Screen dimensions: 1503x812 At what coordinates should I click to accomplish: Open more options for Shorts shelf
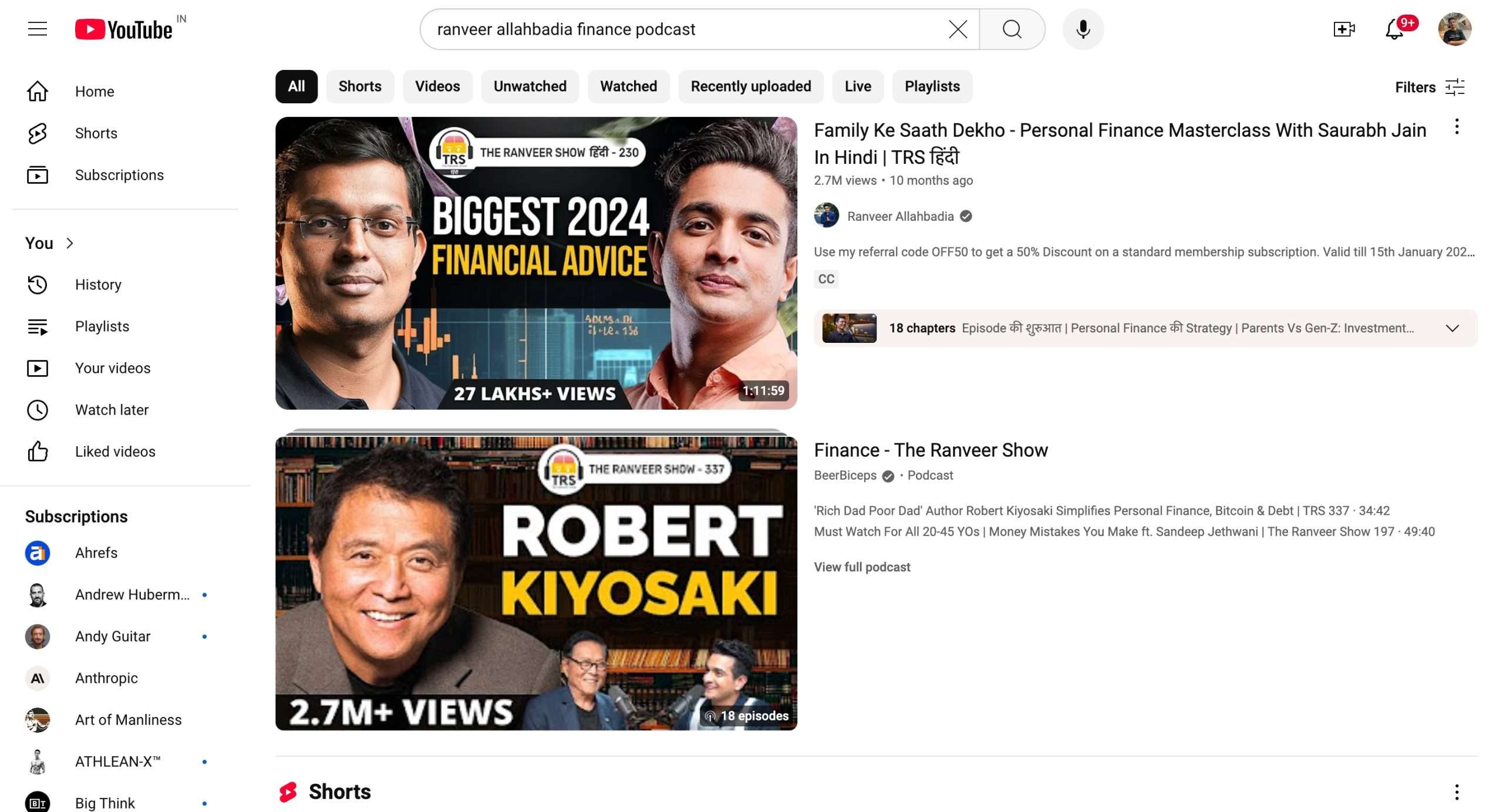point(1457,792)
